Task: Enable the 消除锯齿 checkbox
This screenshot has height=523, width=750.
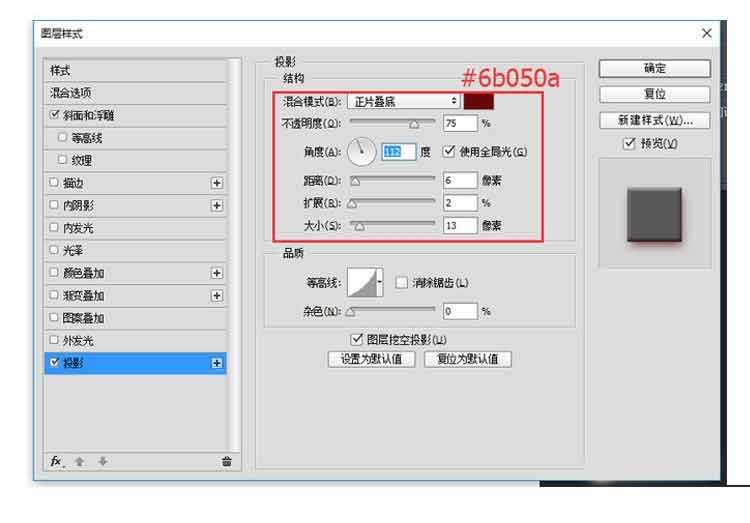Action: coord(402,283)
